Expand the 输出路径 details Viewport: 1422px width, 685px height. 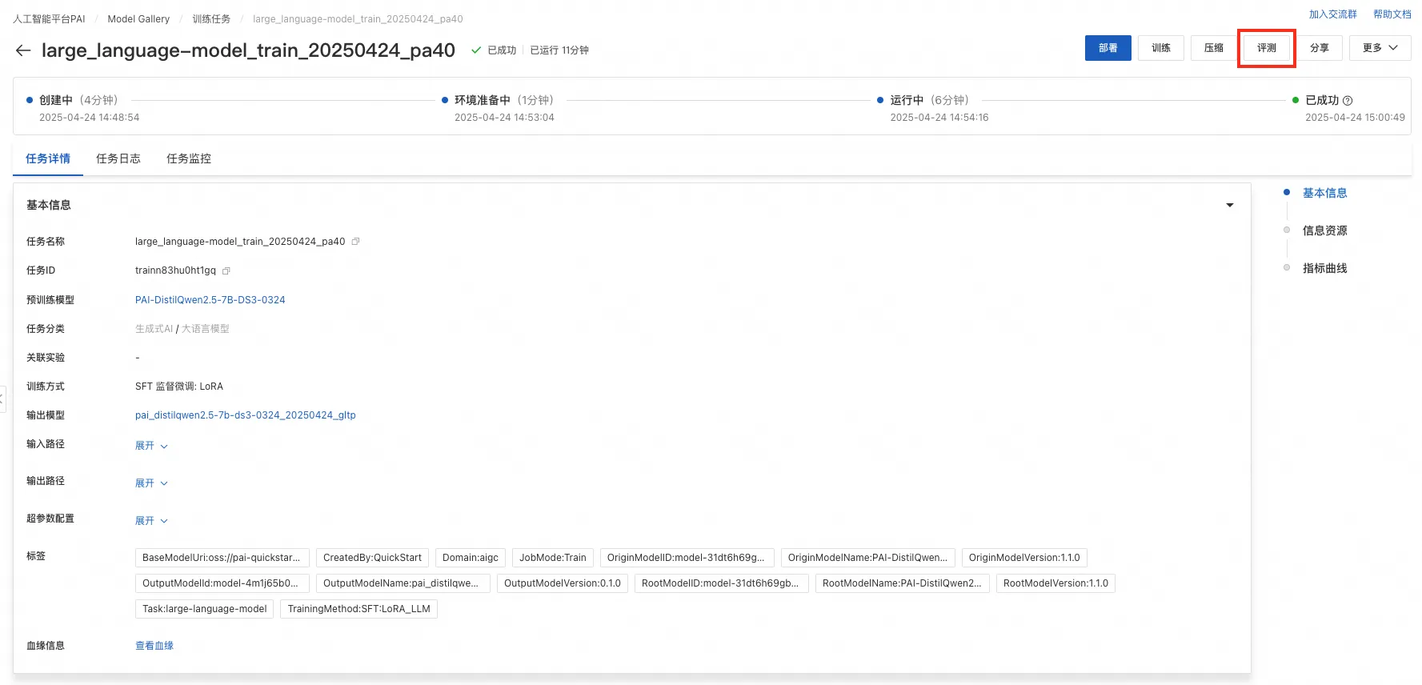point(151,483)
